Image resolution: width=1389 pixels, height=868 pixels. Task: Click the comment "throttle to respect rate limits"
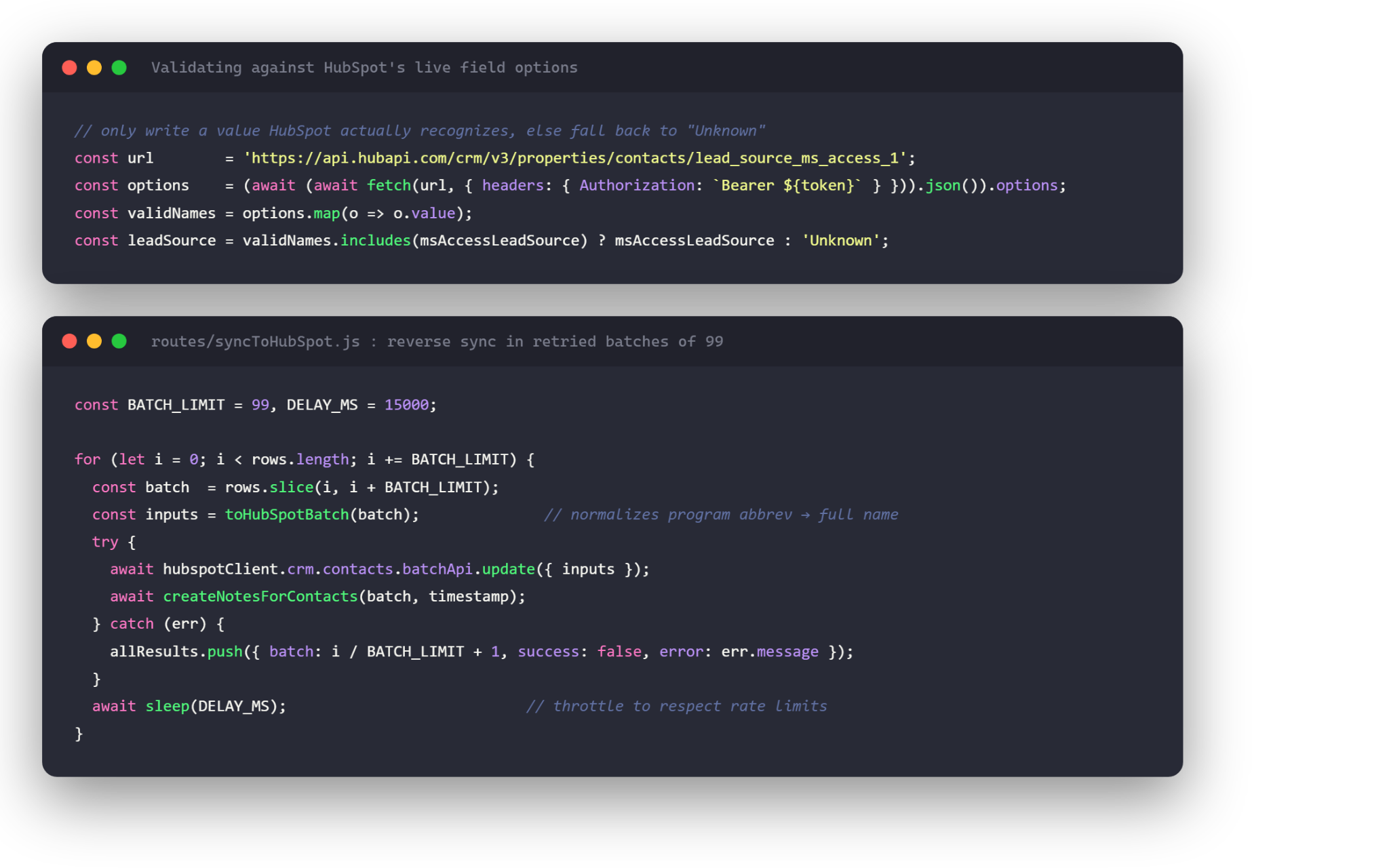677,706
